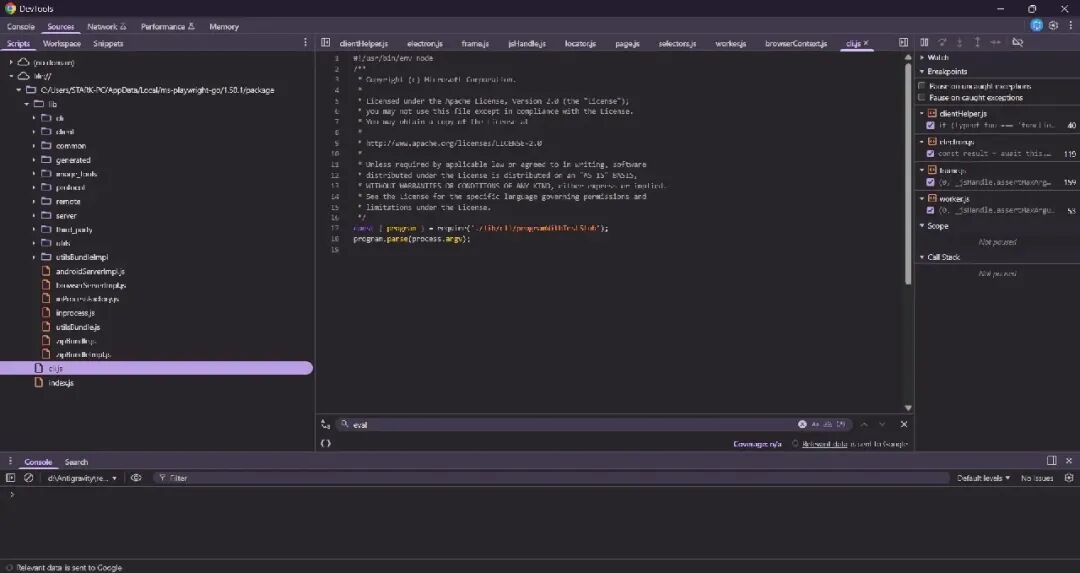Switch to the Console panel tab
Viewport: 1080px width, 573px height.
click(x=21, y=26)
